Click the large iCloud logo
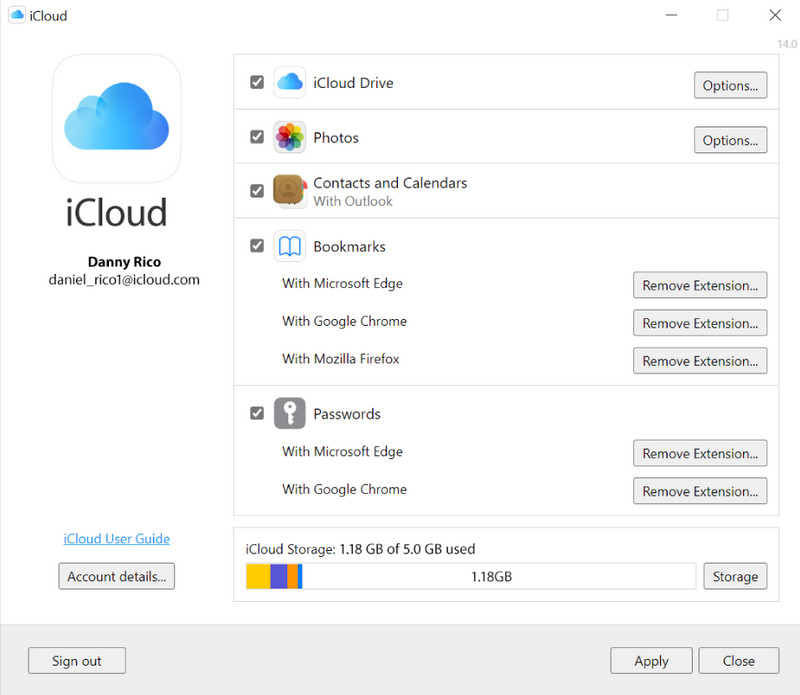The width and height of the screenshot is (800, 695). tap(116, 118)
